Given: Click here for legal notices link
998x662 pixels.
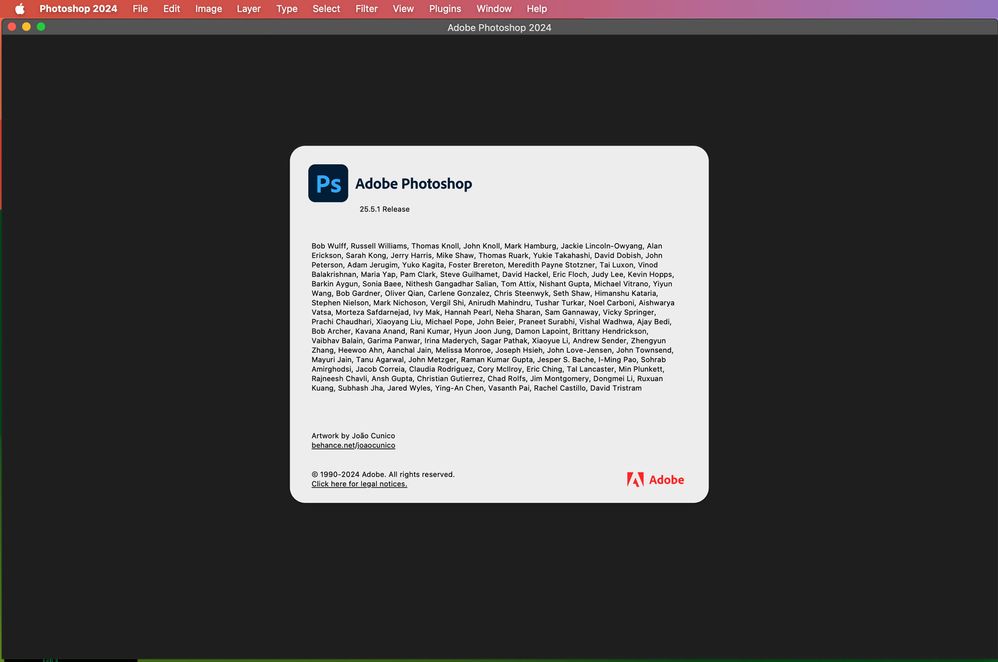Looking at the screenshot, I should tap(359, 484).
